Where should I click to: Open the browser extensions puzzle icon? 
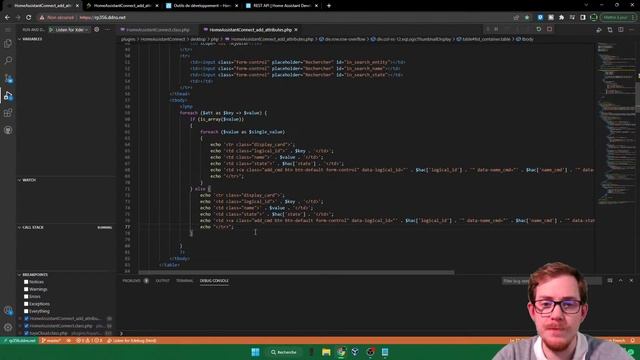[562, 18]
